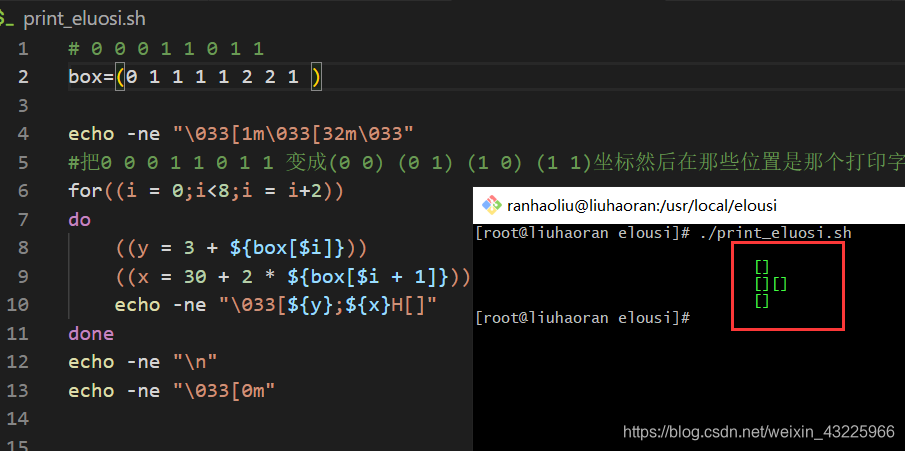Click the Chinese comment on line 5

click(x=486, y=163)
